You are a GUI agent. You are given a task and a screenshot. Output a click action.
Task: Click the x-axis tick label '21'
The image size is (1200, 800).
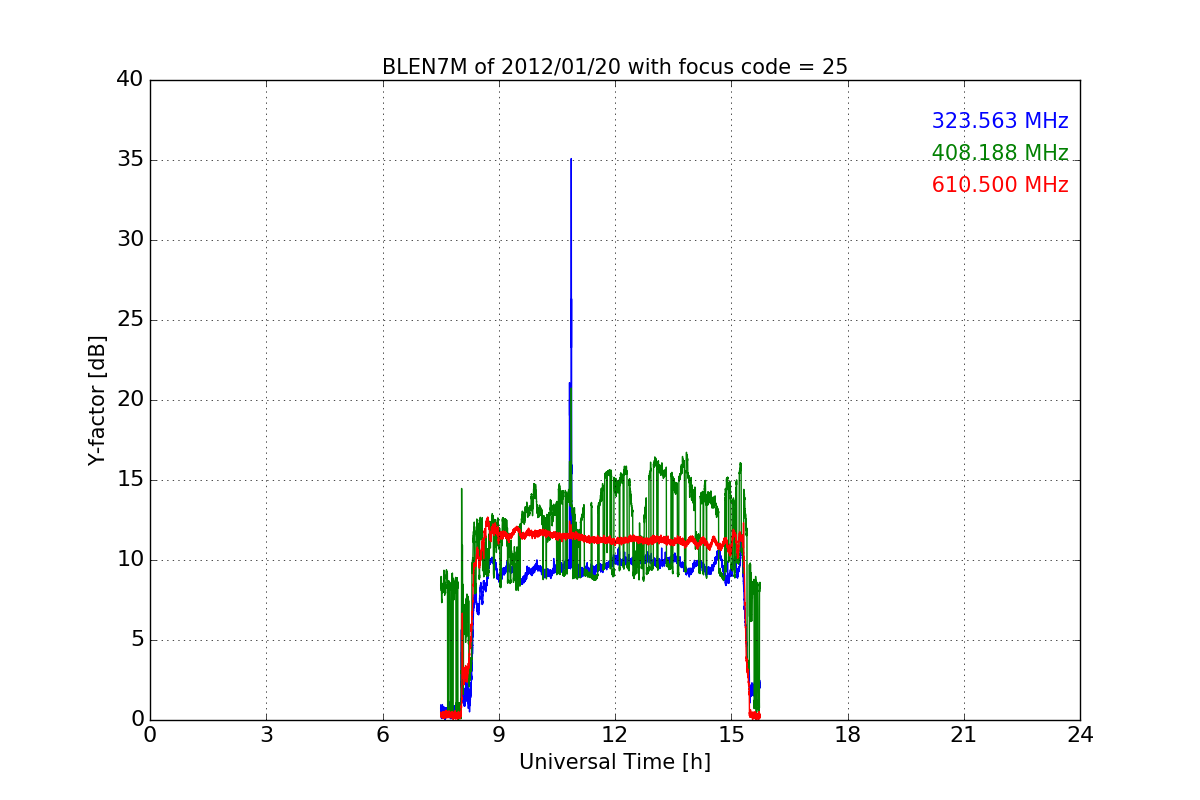click(x=964, y=735)
